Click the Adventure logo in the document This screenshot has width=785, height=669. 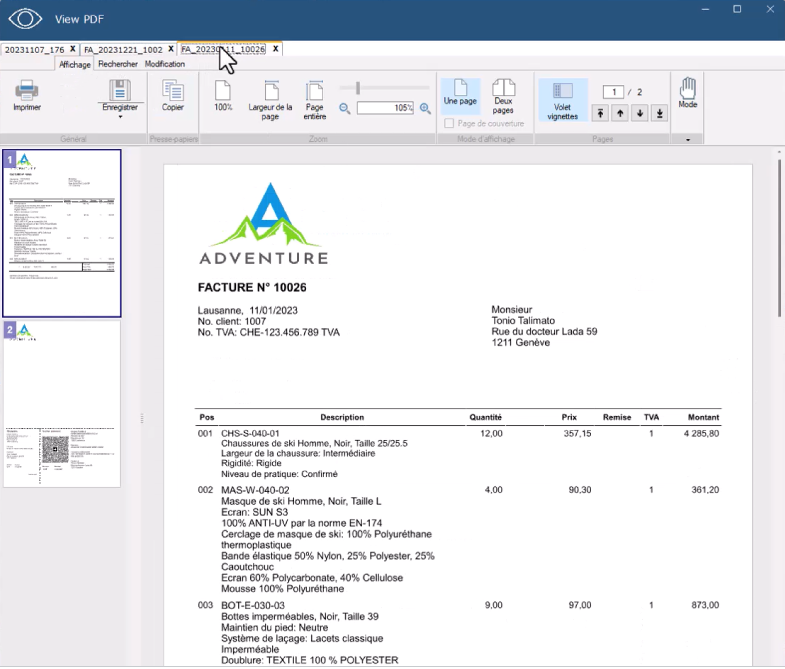(264, 224)
